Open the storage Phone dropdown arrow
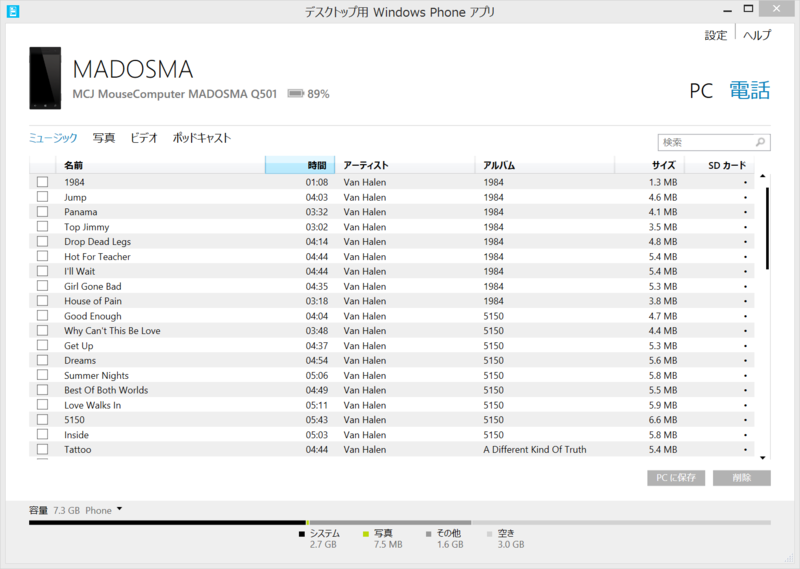Viewport: 800px width, 569px height. [119, 509]
